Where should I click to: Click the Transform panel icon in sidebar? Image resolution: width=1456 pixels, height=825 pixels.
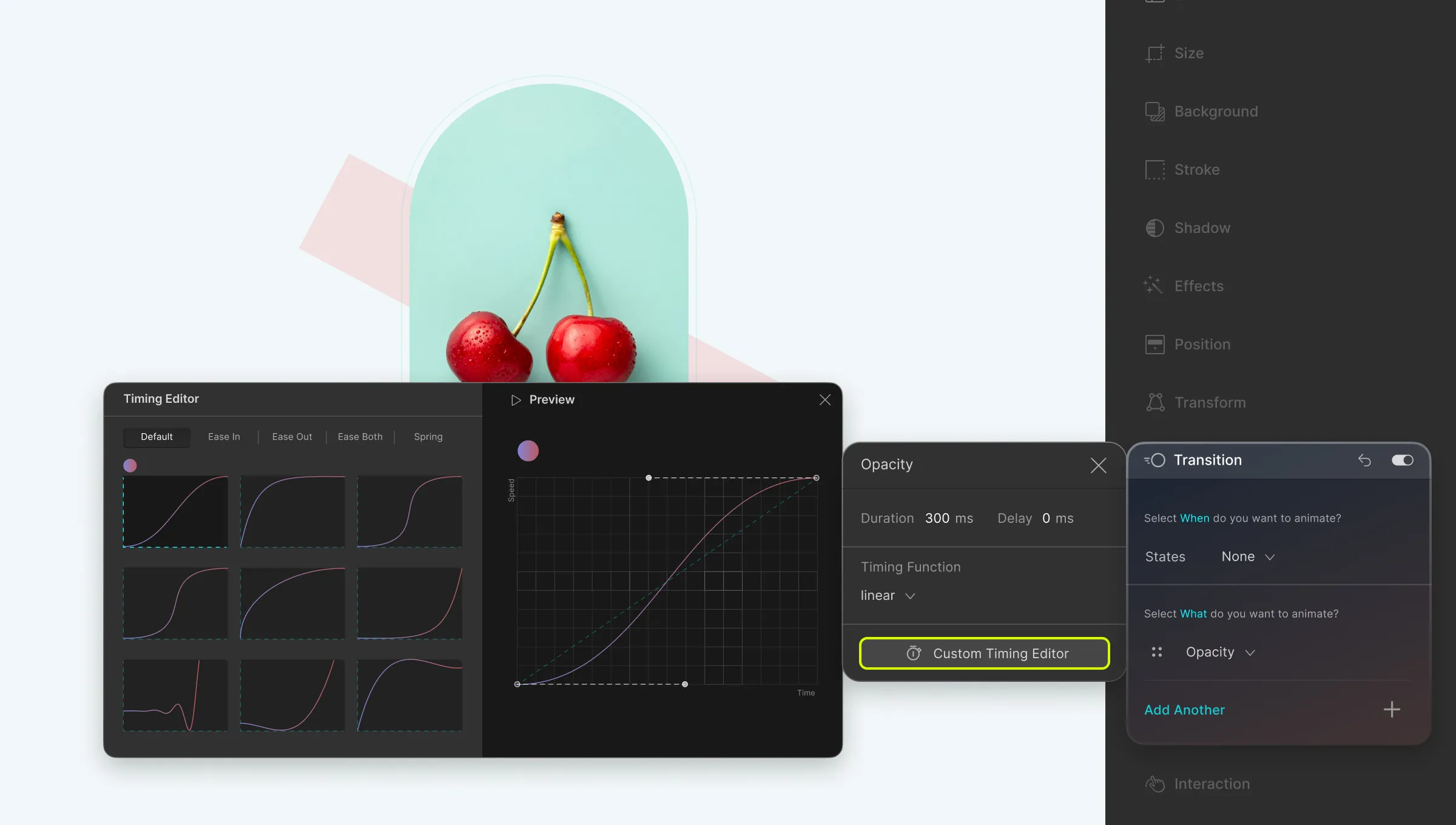[x=1154, y=401]
